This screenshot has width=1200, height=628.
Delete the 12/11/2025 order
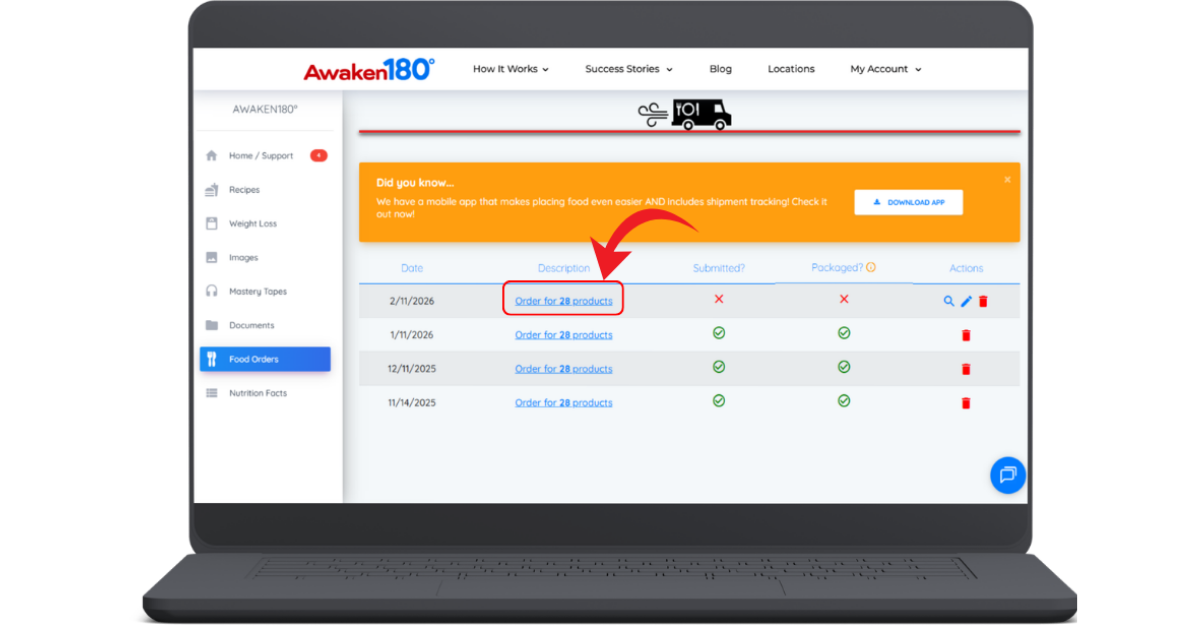pos(966,369)
